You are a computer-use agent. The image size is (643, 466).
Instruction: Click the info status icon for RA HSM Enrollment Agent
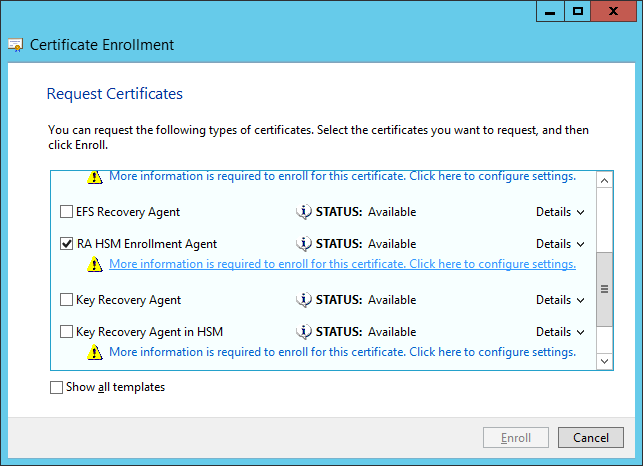[305, 244]
